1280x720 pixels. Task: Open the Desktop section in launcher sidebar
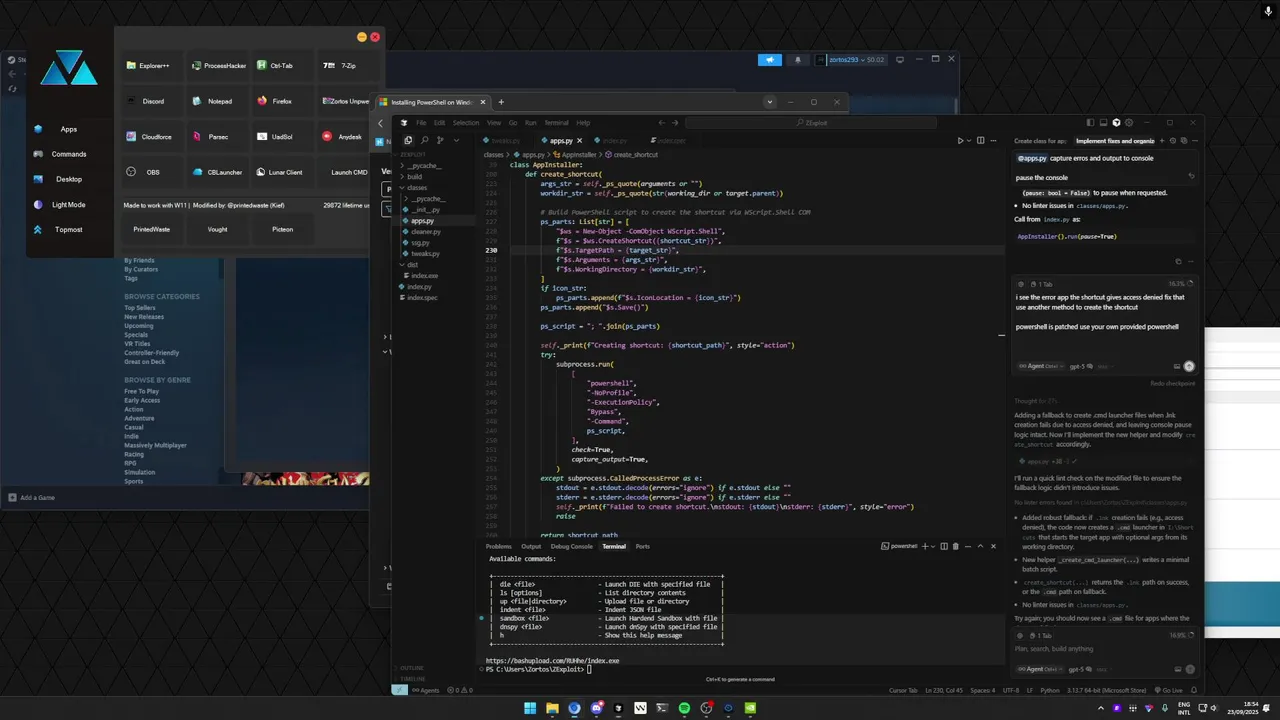coord(68,179)
